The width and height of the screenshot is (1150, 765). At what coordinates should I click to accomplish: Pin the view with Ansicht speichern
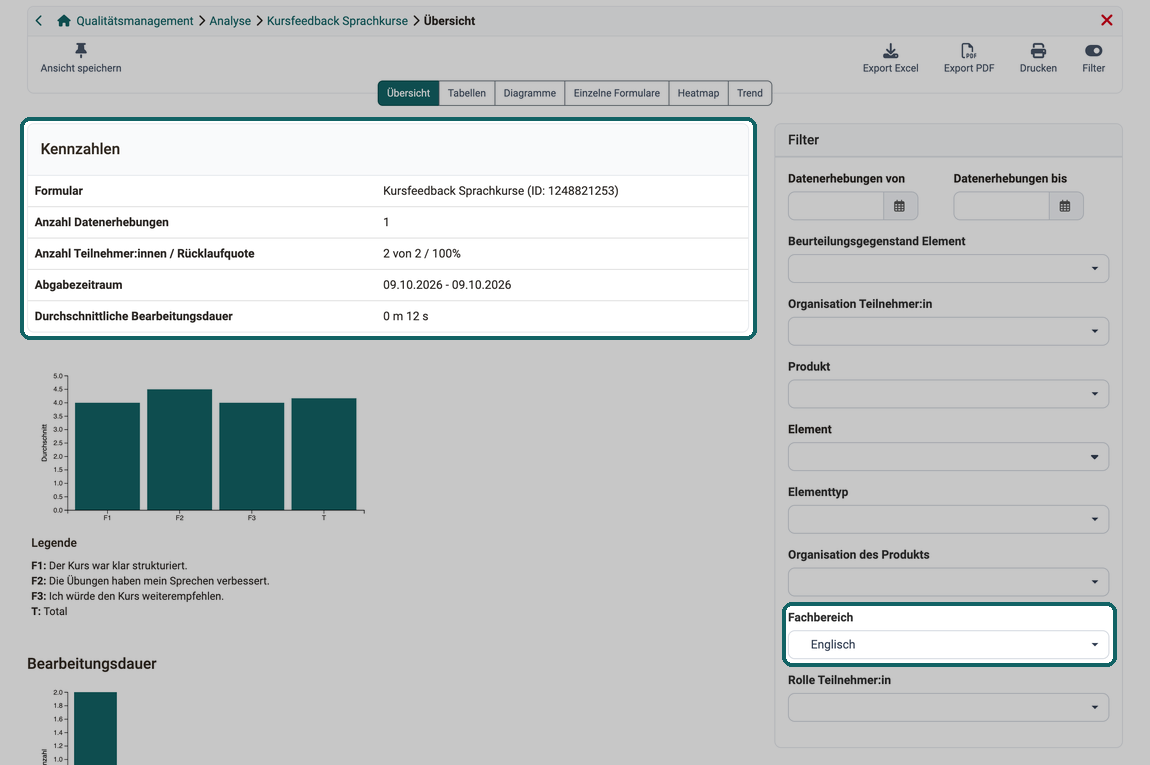point(81,58)
